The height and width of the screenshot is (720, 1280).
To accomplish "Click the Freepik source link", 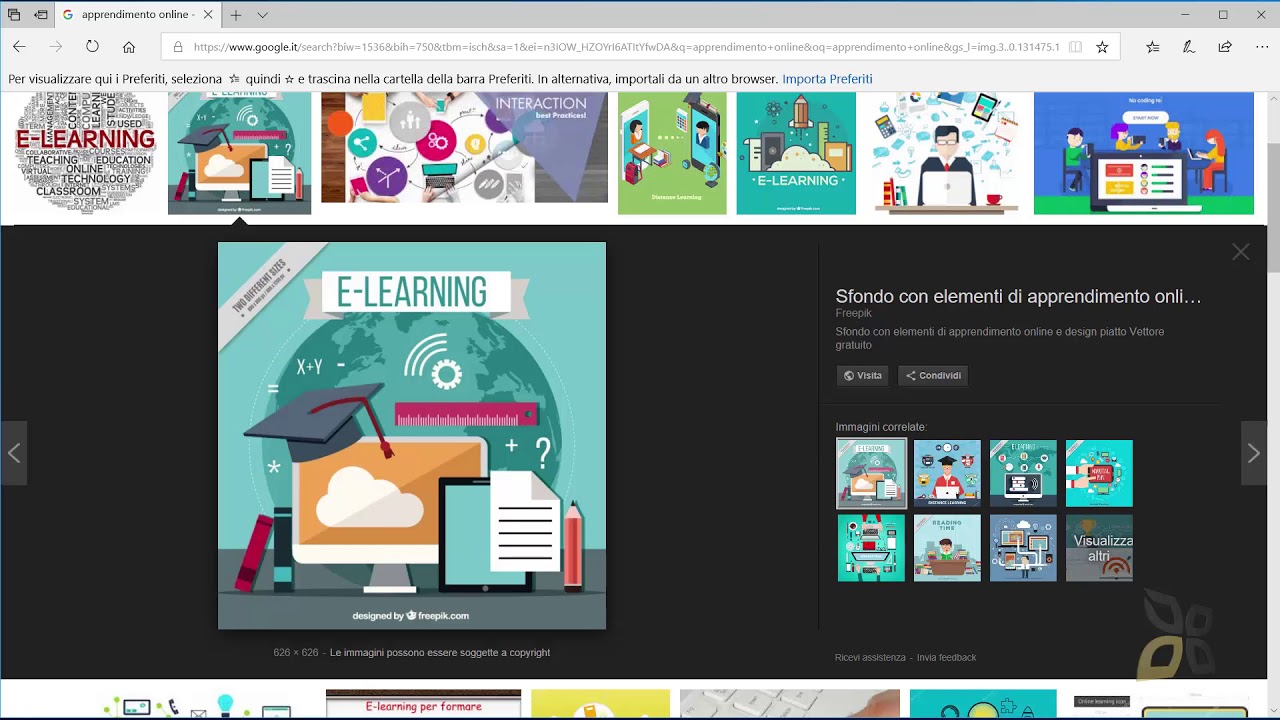I will pos(854,313).
